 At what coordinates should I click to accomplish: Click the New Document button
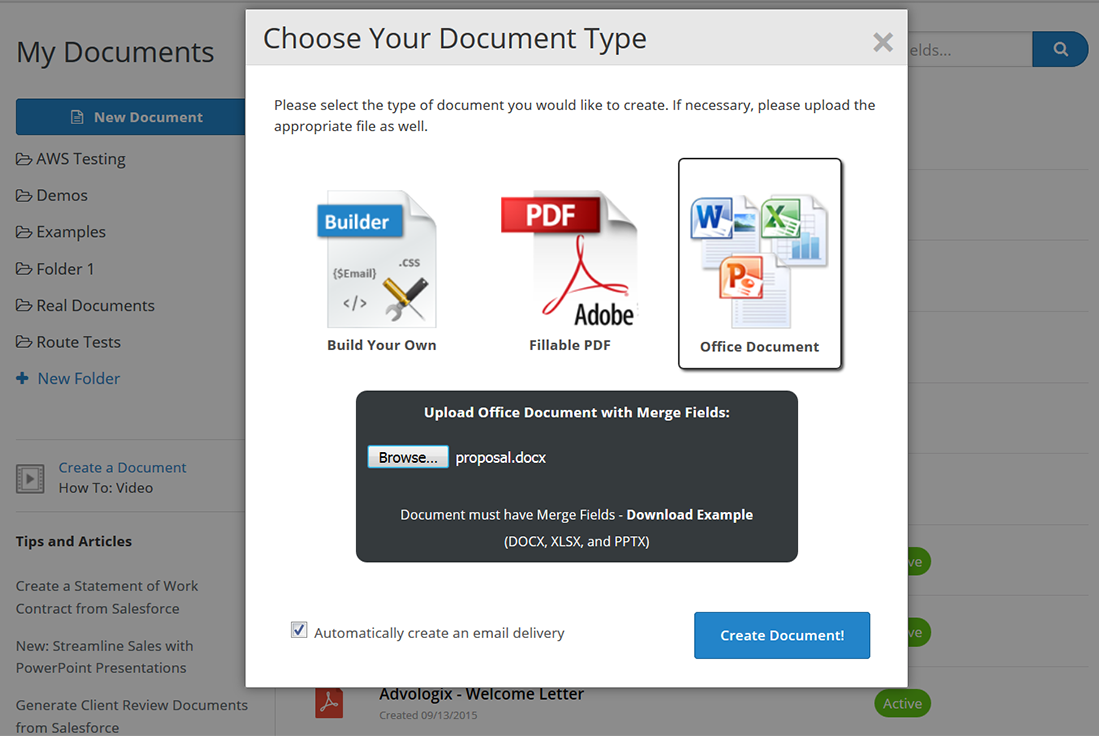point(130,117)
